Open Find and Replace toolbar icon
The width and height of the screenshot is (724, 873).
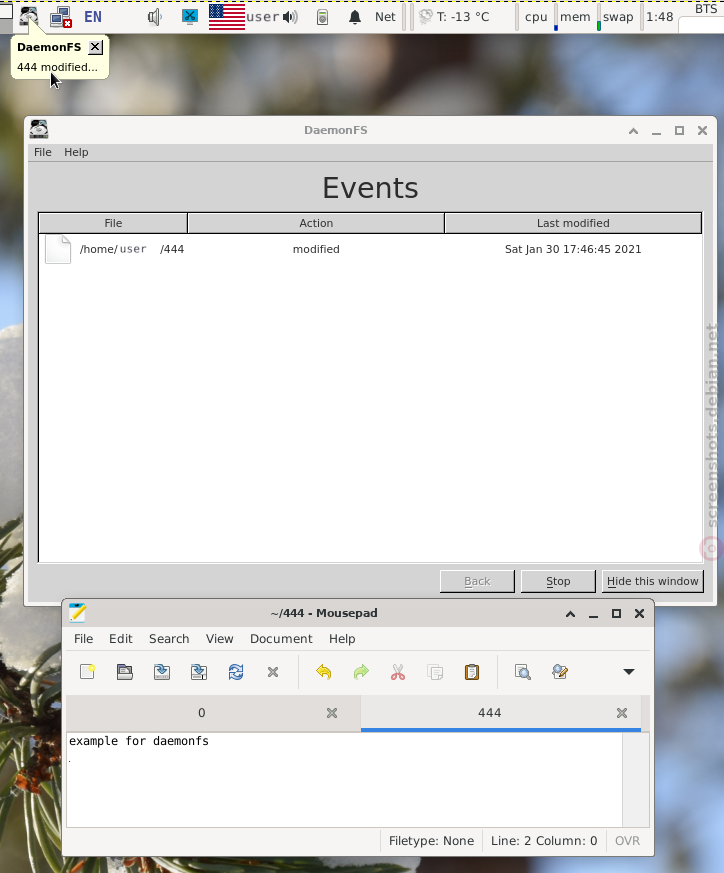click(560, 672)
